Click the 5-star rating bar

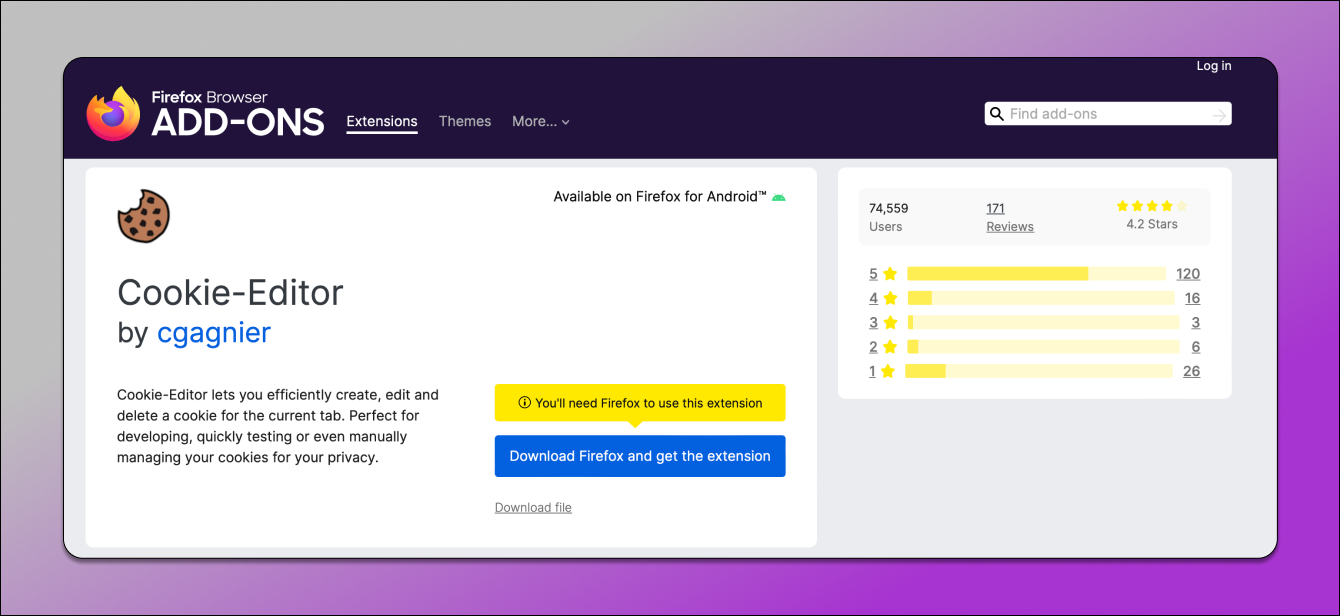(x=1036, y=274)
